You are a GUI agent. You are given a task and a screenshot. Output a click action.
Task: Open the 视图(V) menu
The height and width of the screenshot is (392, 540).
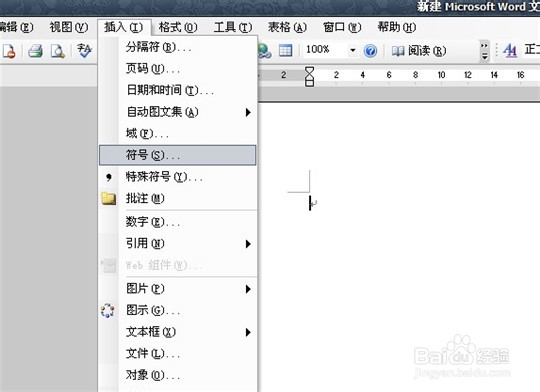pos(69,27)
